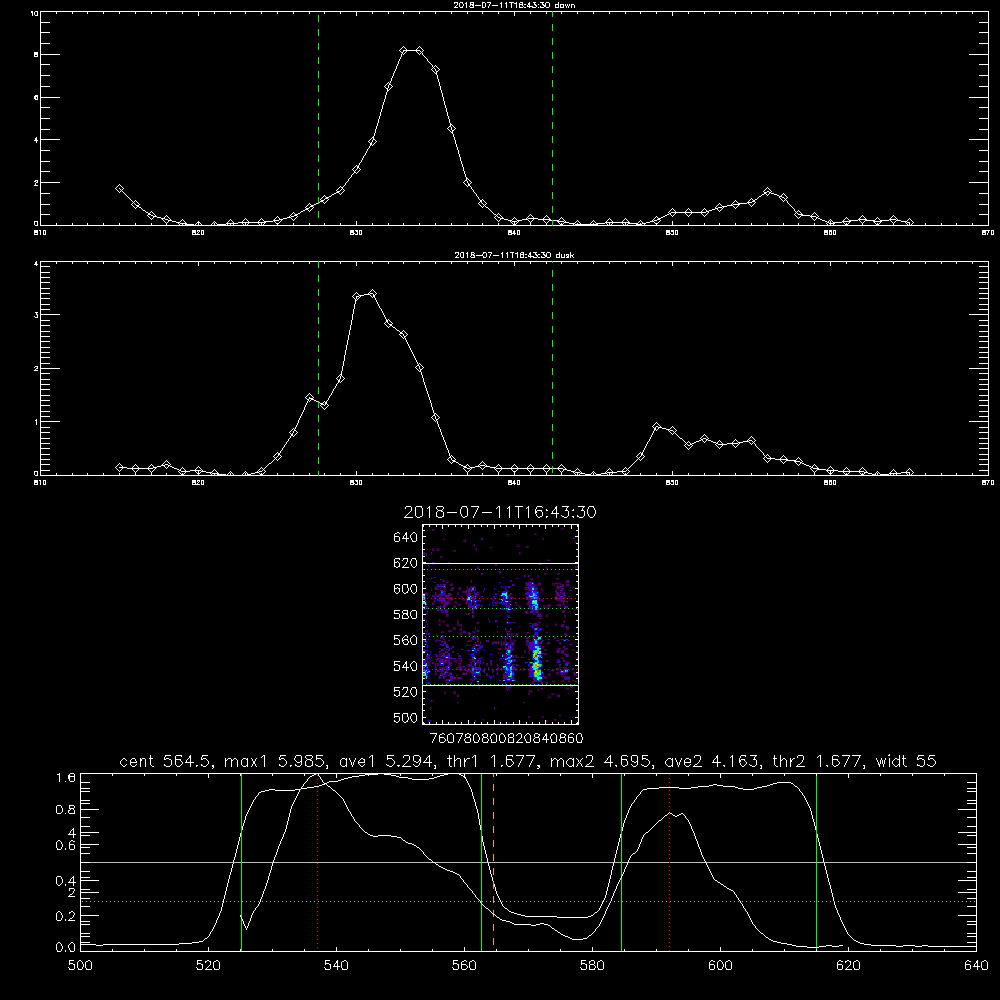Click the 'max2 4.695' value in the stats header
Viewport: 1000px width, 1000px height.
coord(601,761)
